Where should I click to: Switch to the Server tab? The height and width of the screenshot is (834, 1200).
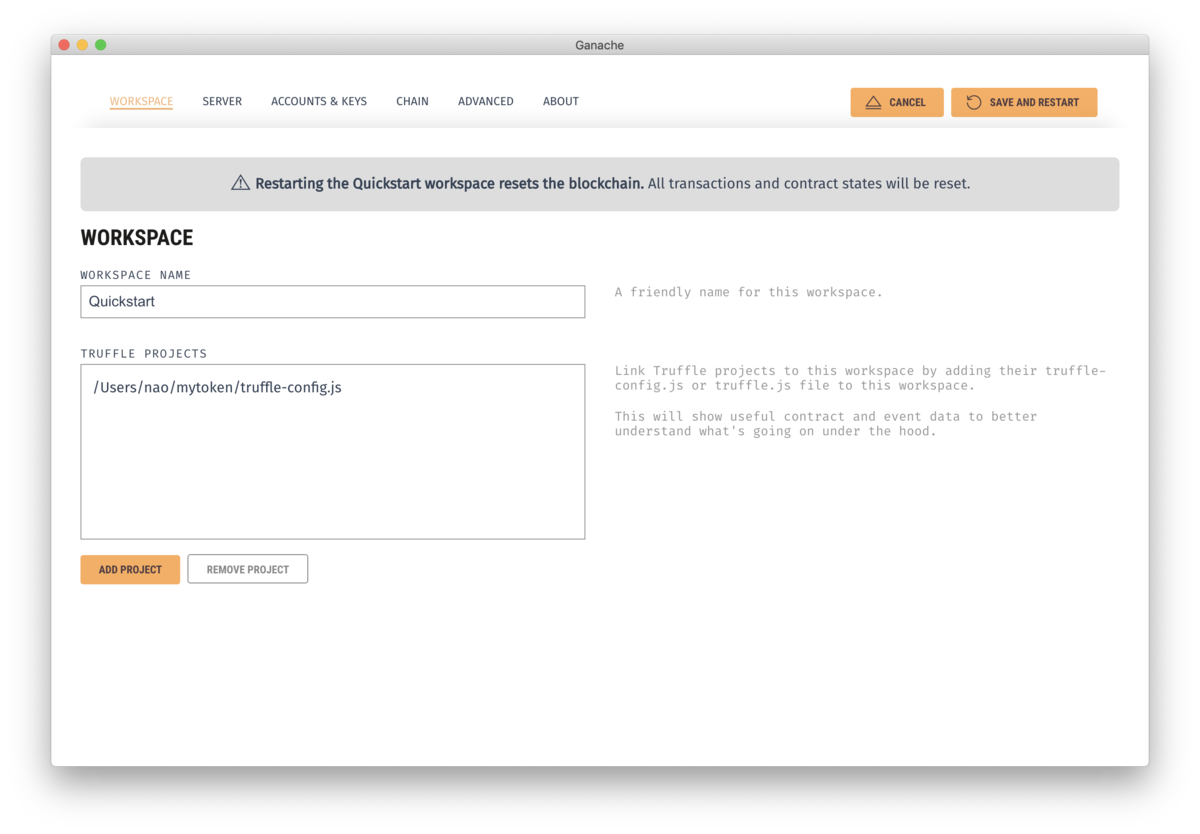coord(222,101)
